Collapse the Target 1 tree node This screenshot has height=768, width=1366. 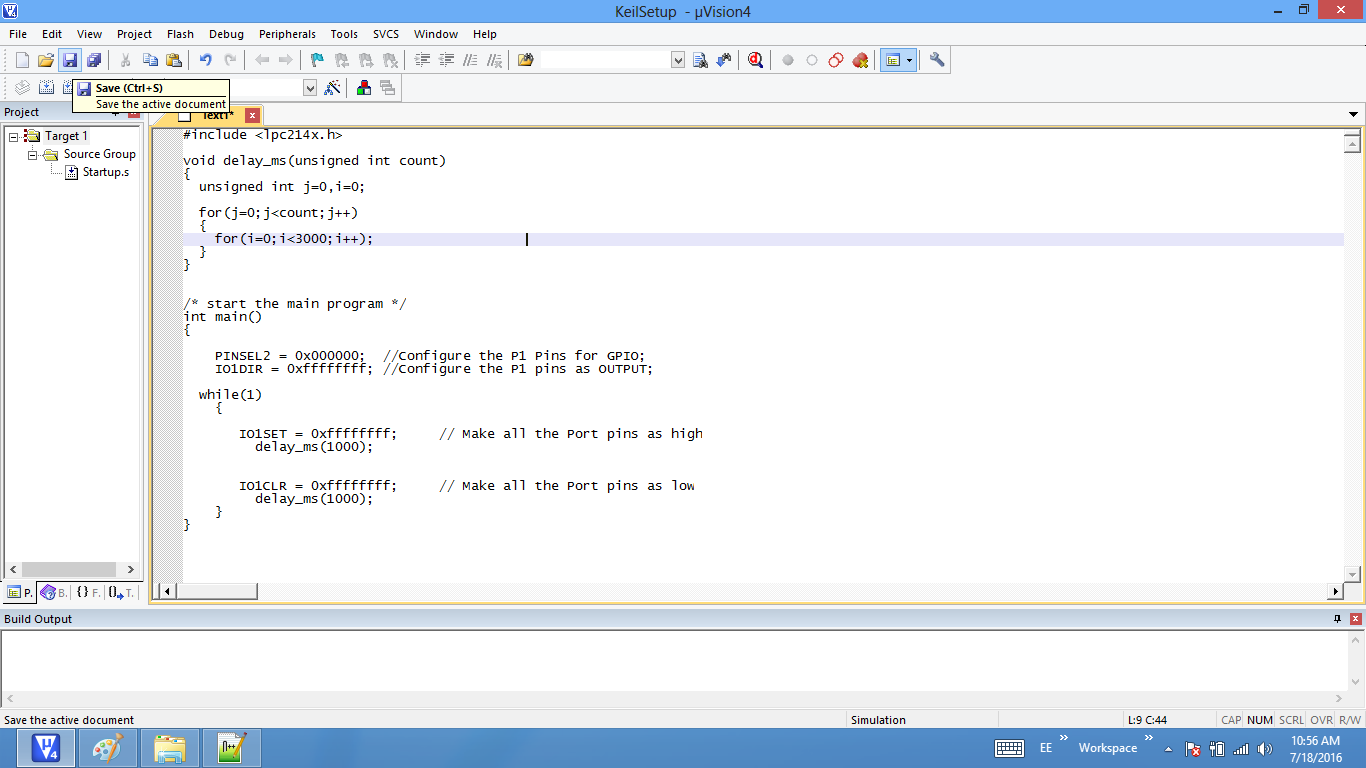[14, 136]
